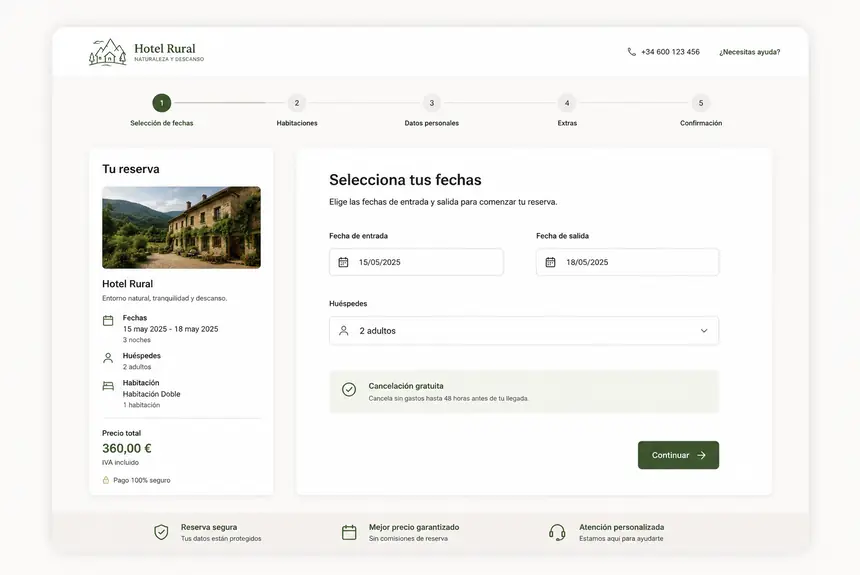Click the headset icon beside Atención personalizada

pyautogui.click(x=557, y=532)
